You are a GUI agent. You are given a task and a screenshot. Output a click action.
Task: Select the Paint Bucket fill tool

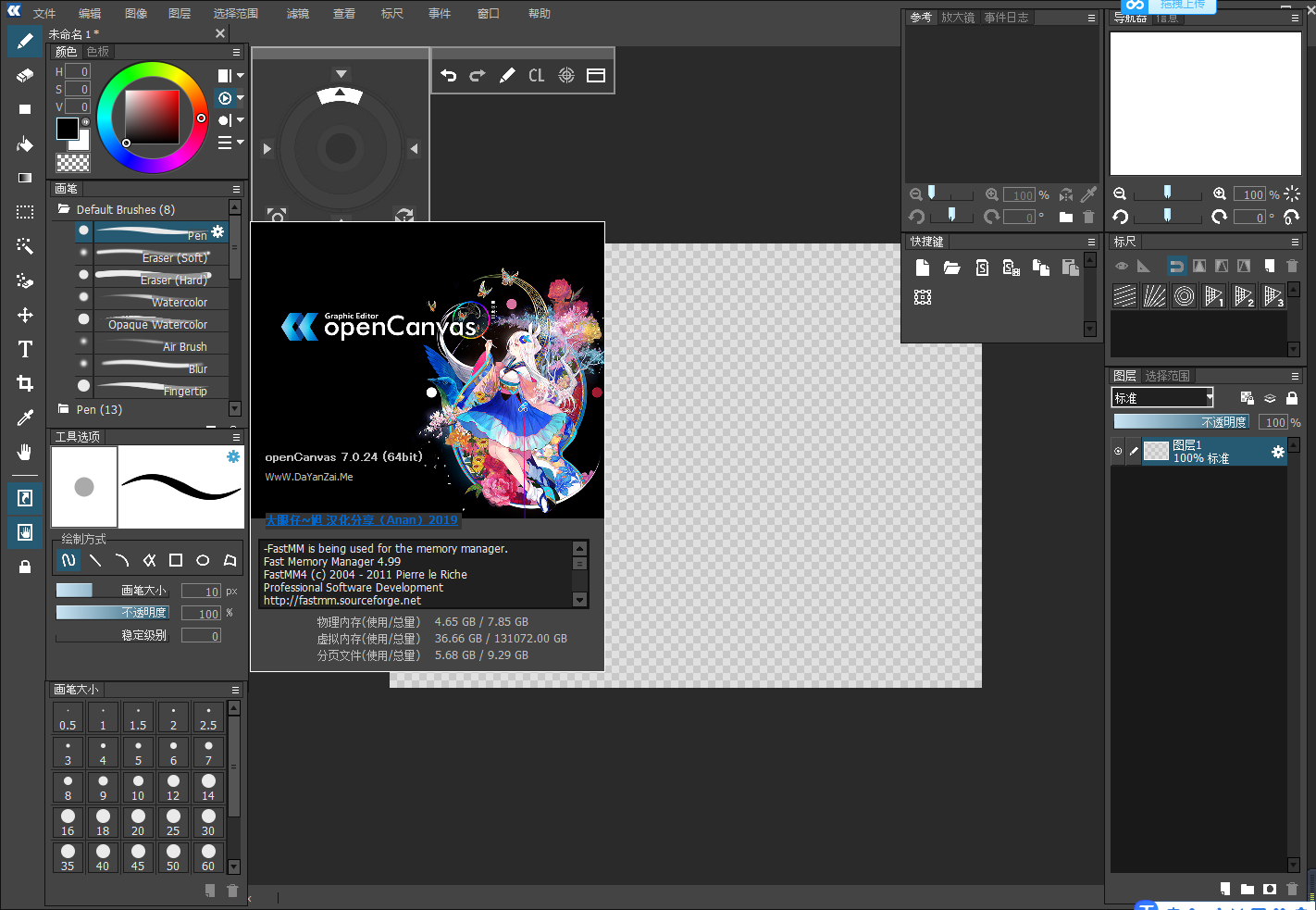25,143
